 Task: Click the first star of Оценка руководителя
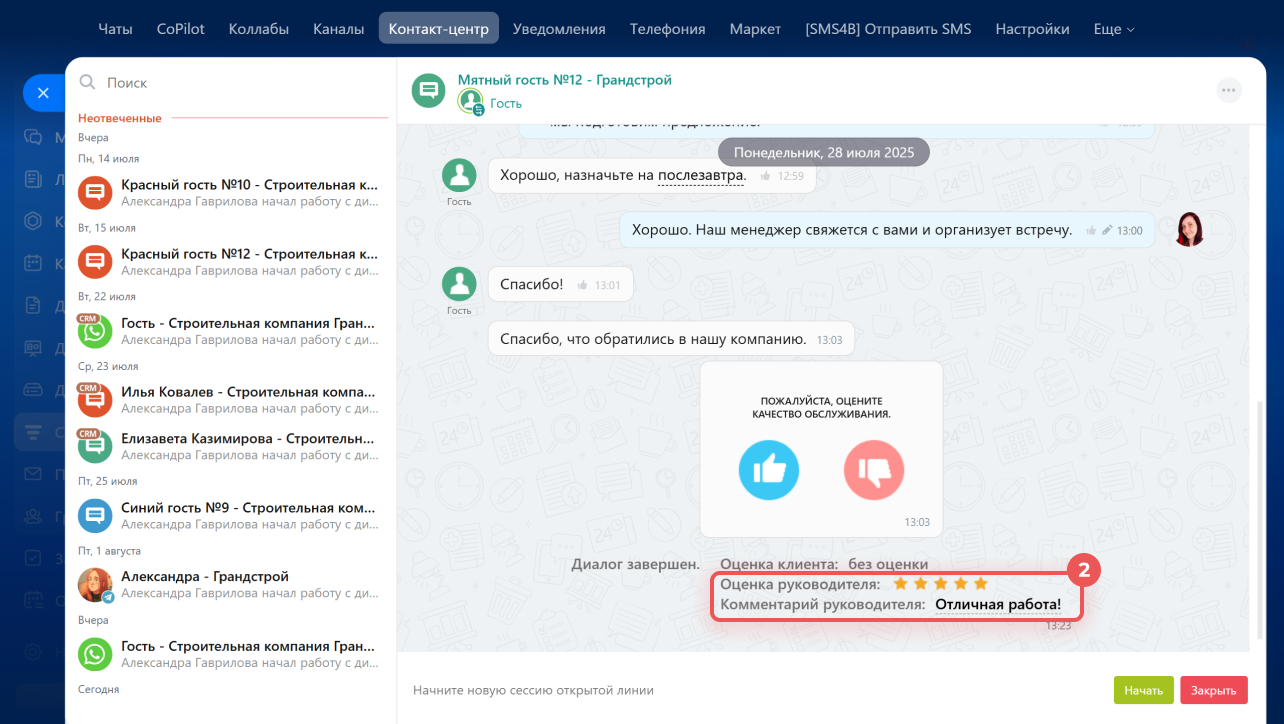pyautogui.click(x=901, y=583)
